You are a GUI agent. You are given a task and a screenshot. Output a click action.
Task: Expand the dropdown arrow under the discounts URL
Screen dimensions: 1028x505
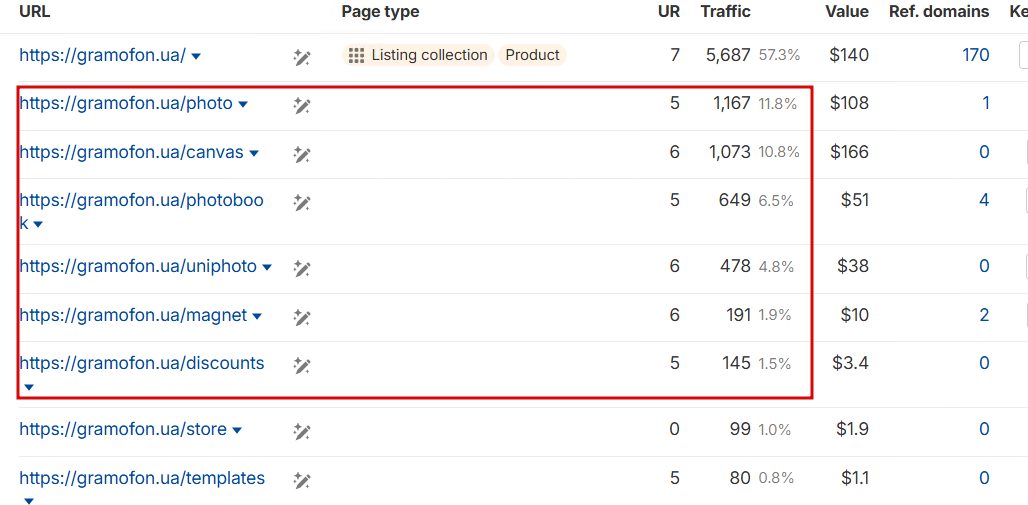[x=29, y=387]
